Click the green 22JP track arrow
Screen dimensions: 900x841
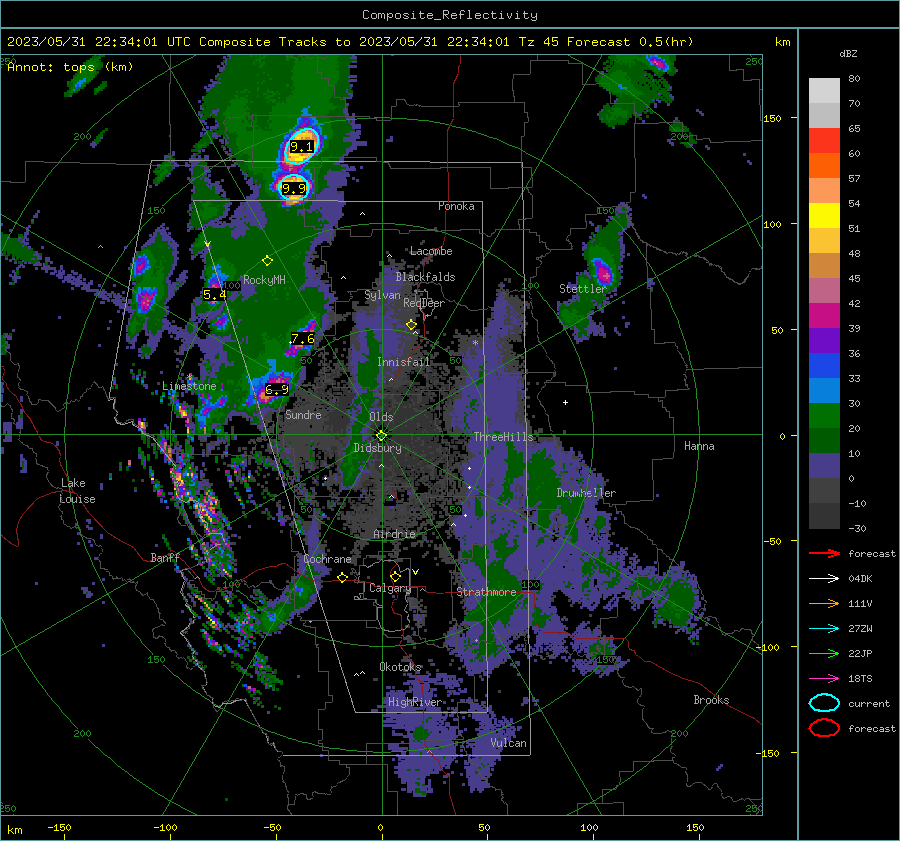tap(824, 653)
